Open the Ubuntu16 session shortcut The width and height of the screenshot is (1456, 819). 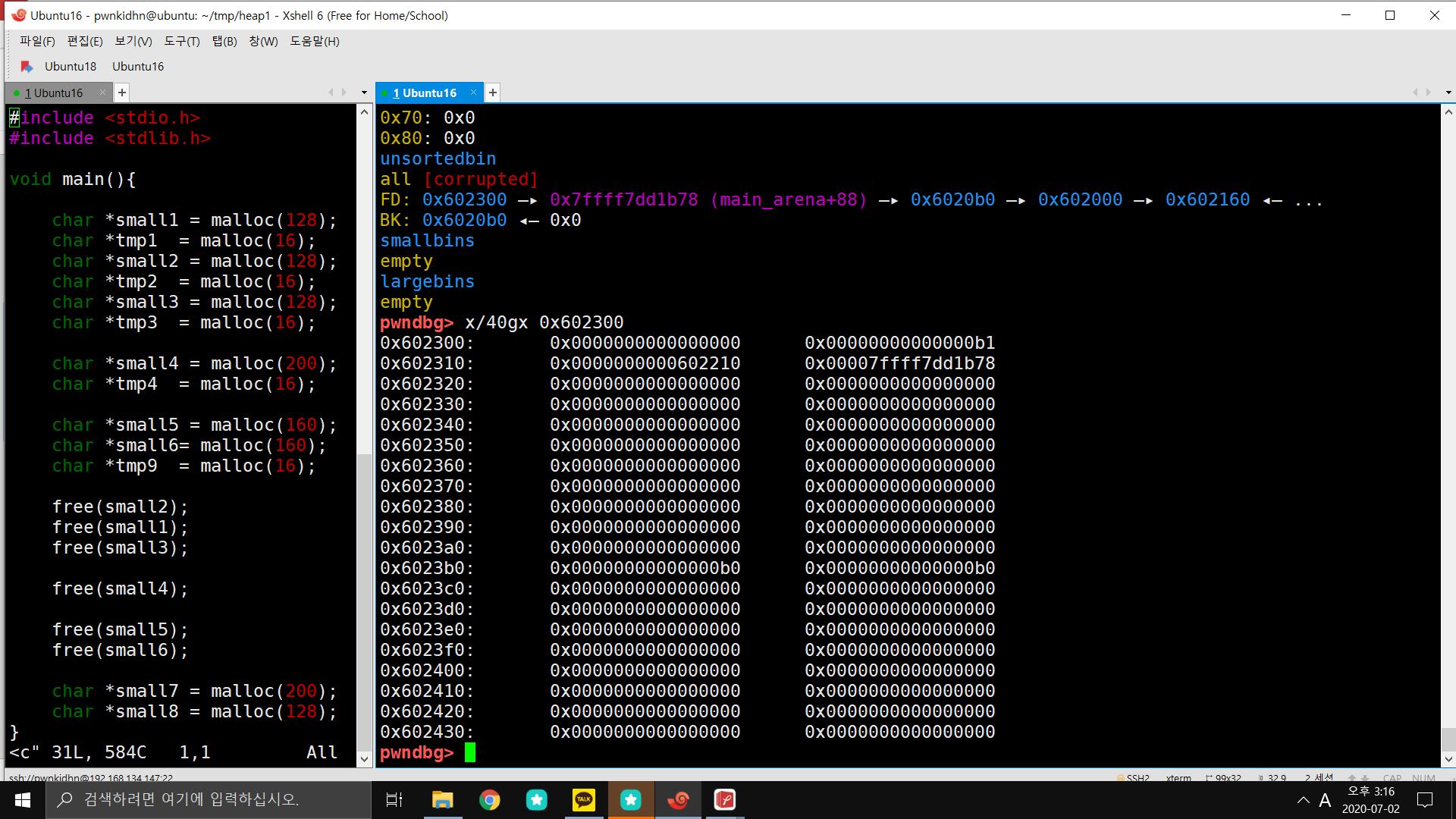coord(138,67)
